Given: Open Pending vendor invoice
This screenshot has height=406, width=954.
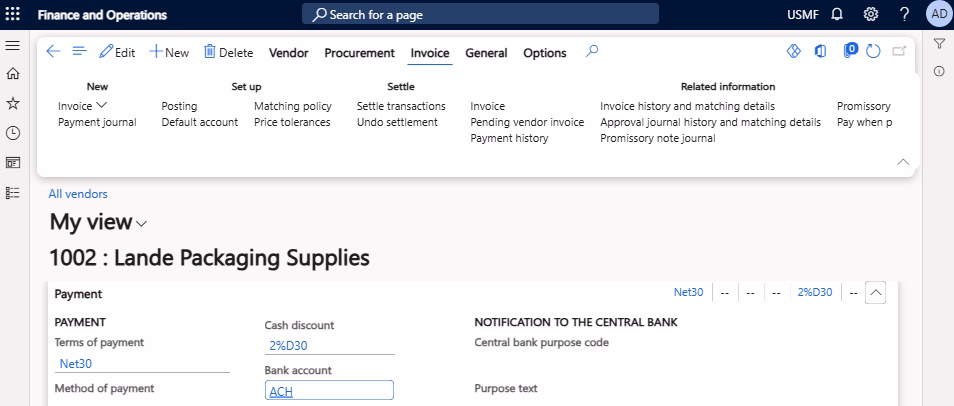Looking at the screenshot, I should pos(527,122).
